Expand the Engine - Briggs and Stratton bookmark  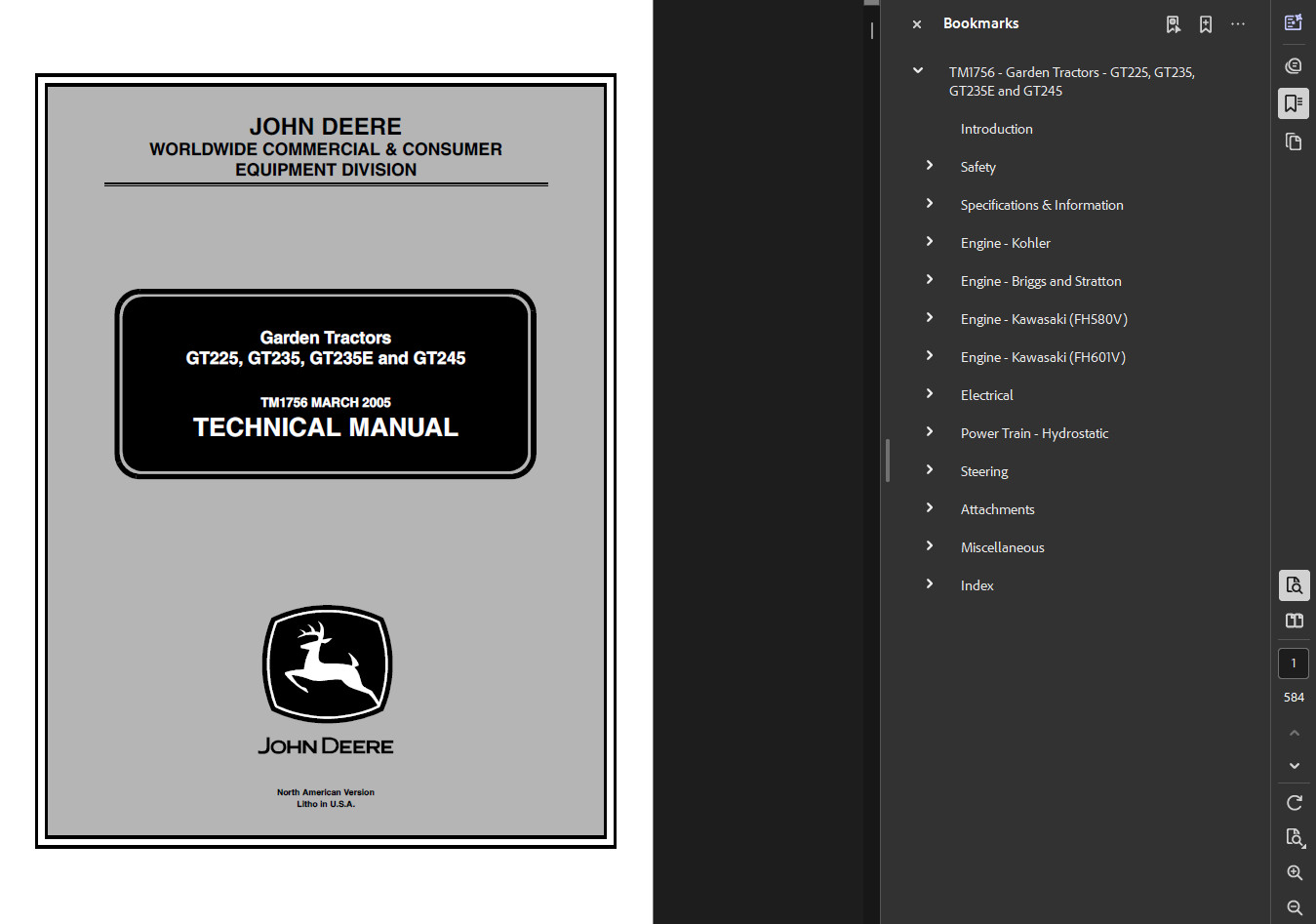(930, 280)
